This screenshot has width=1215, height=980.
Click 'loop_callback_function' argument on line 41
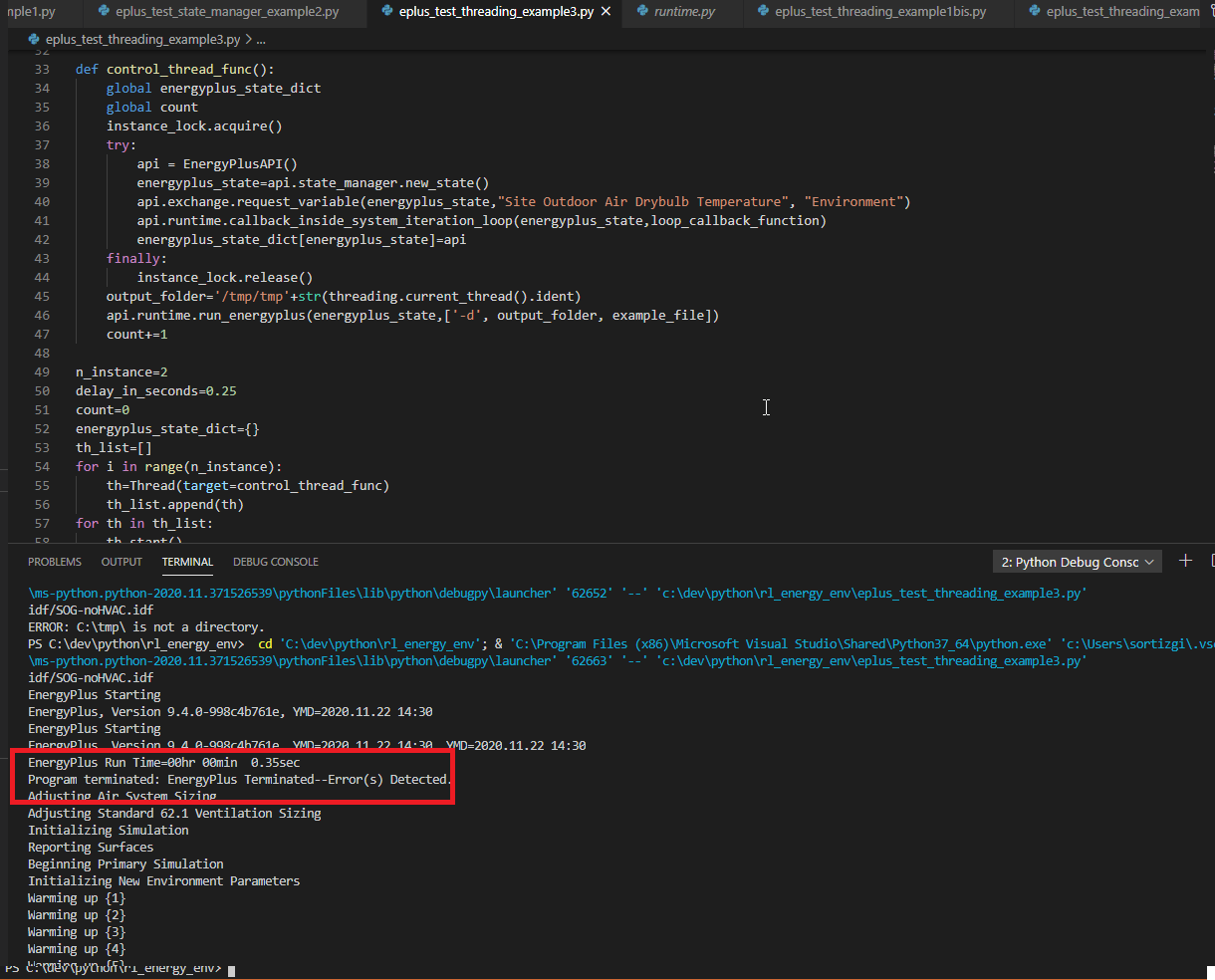click(x=735, y=221)
